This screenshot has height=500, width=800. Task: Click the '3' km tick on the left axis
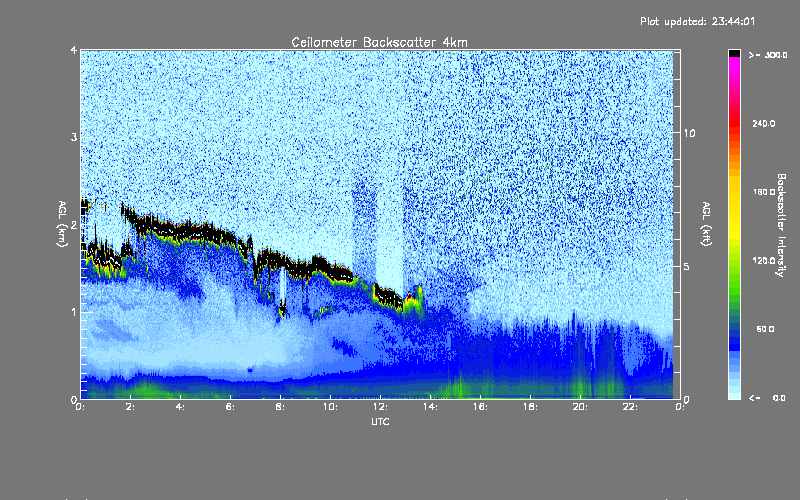(x=74, y=137)
